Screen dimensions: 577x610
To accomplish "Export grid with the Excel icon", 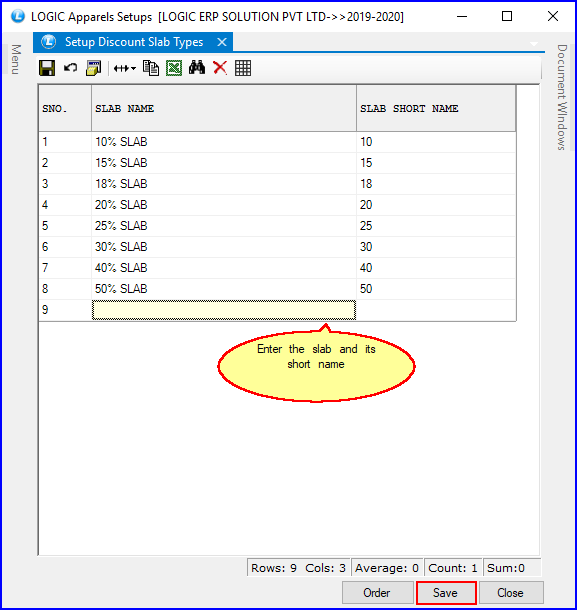I will (174, 68).
